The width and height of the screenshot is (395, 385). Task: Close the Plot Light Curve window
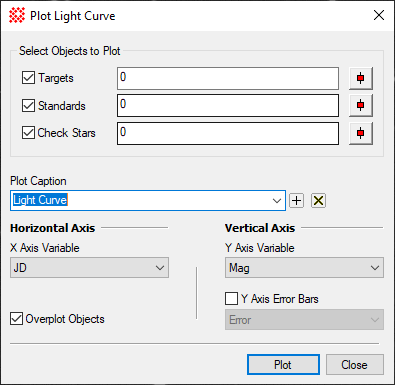pos(379,15)
